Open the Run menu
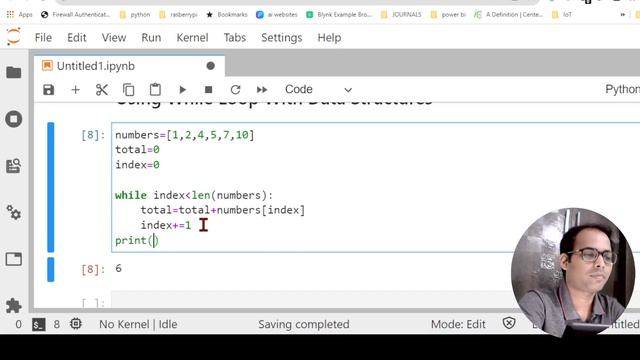The width and height of the screenshot is (640, 360). point(151,38)
